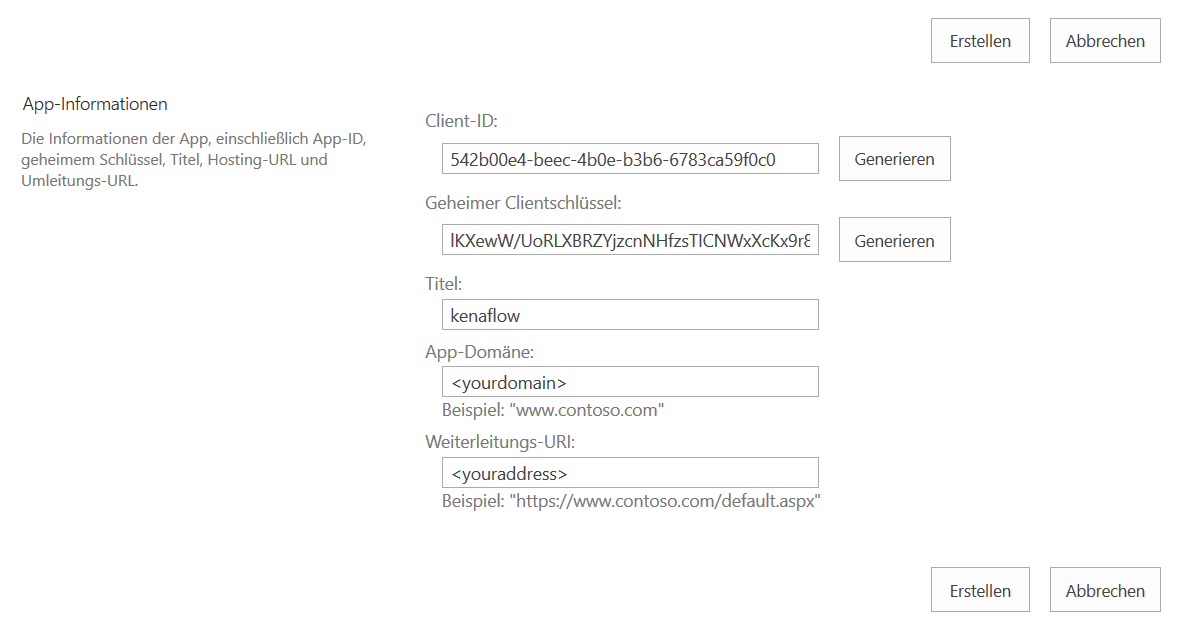Click into the Geheimer Clientschlüssel field
The height and width of the screenshot is (632, 1179).
630,241
